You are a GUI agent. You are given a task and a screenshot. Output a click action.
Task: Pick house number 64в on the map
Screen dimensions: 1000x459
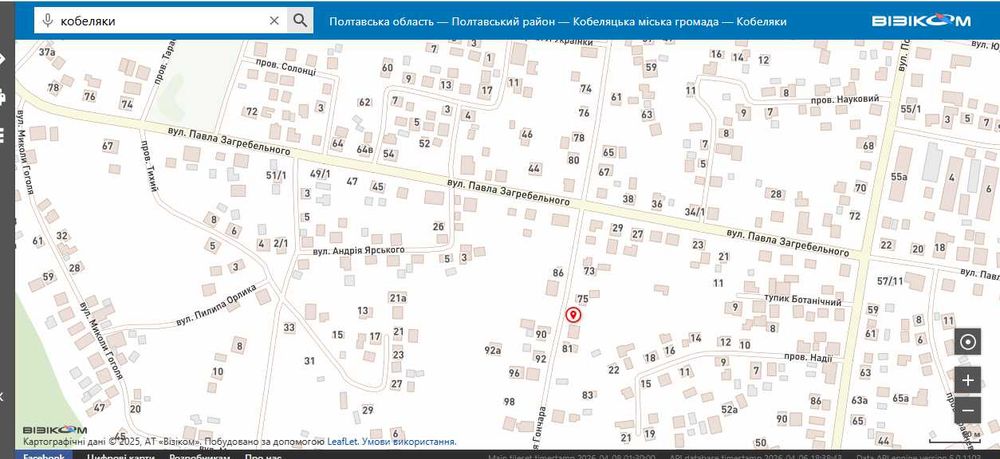pos(365,150)
